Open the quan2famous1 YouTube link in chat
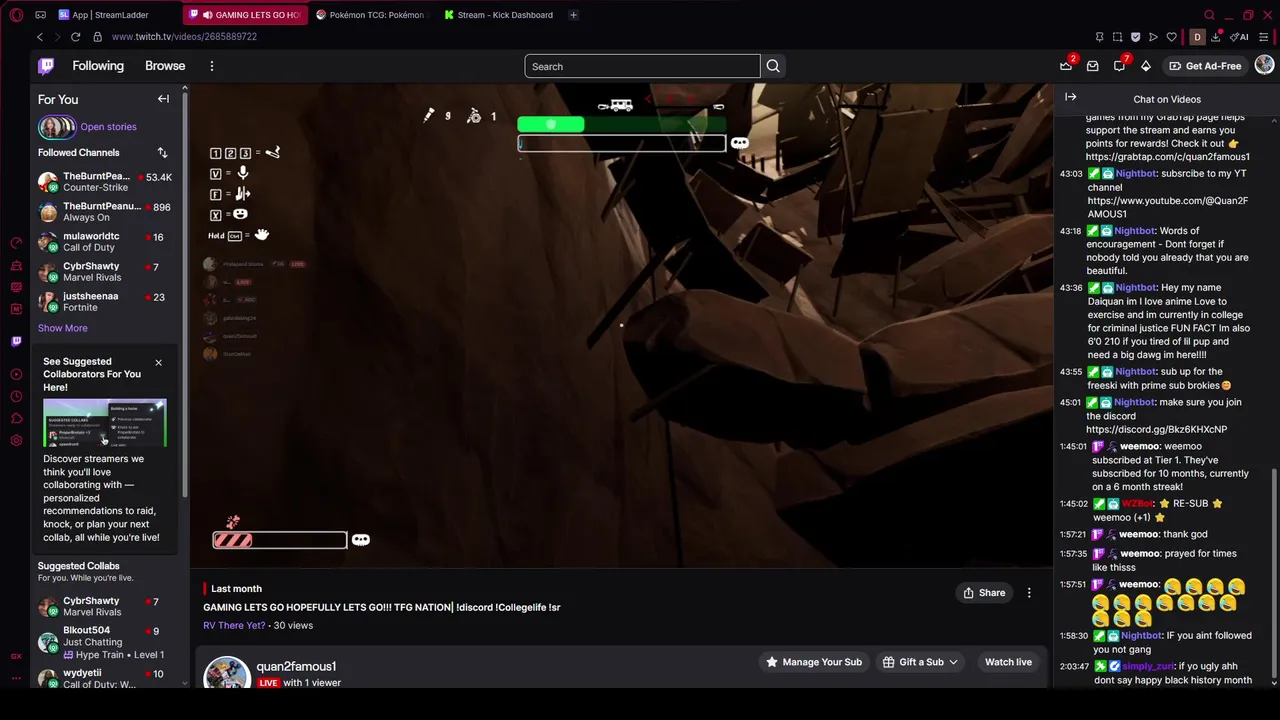 pyautogui.click(x=1167, y=207)
